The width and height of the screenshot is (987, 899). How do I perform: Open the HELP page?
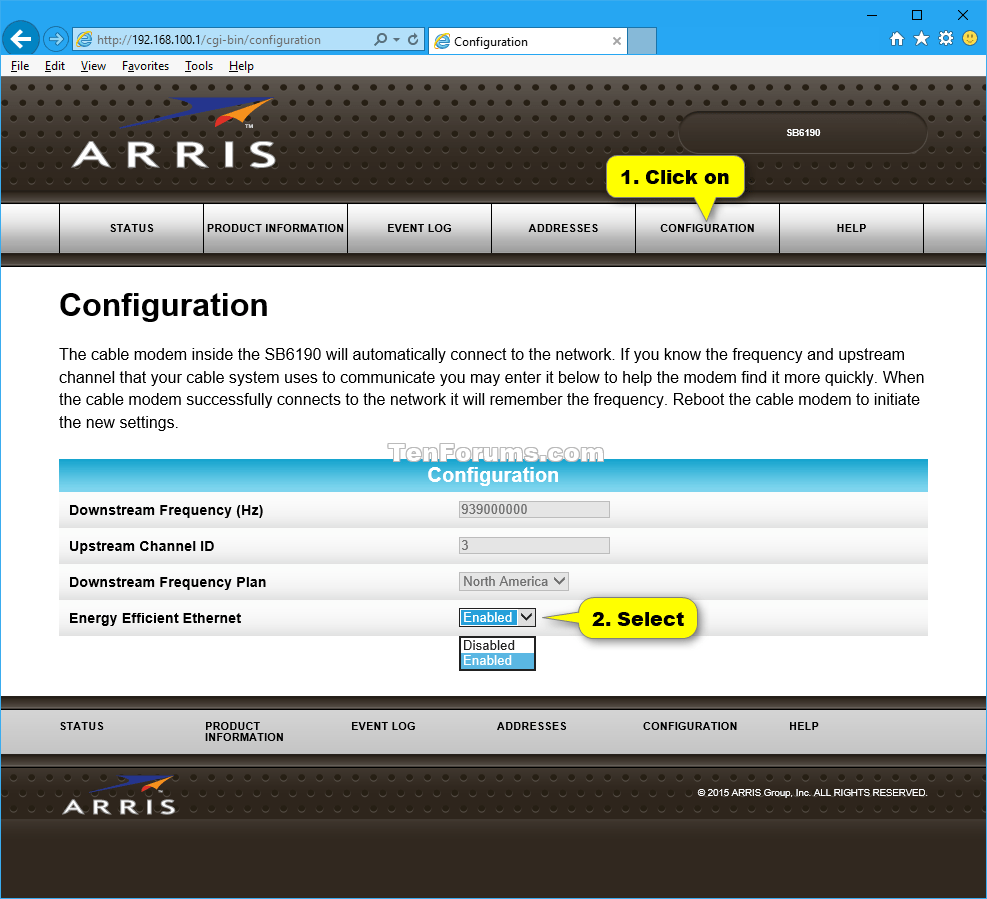[851, 228]
